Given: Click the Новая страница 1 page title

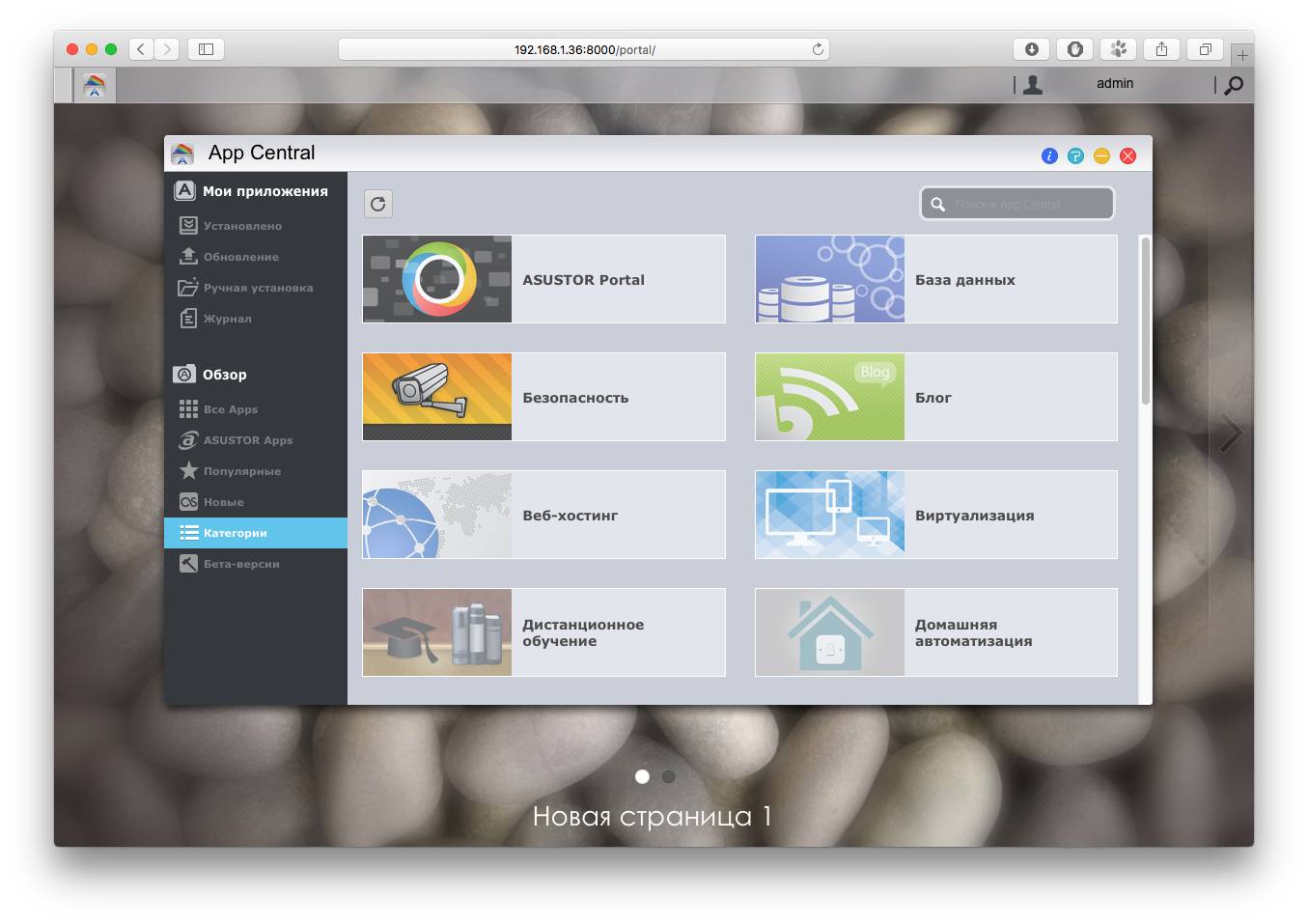Looking at the screenshot, I should point(653,817).
